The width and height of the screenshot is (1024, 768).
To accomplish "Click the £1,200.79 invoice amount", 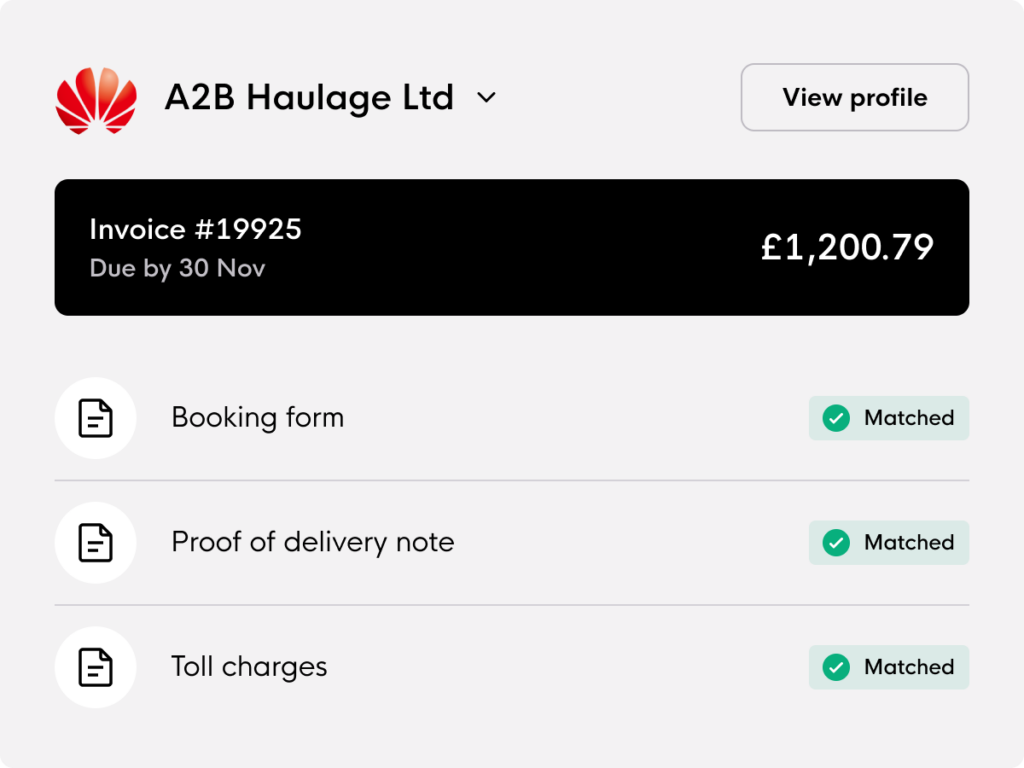I will click(847, 248).
